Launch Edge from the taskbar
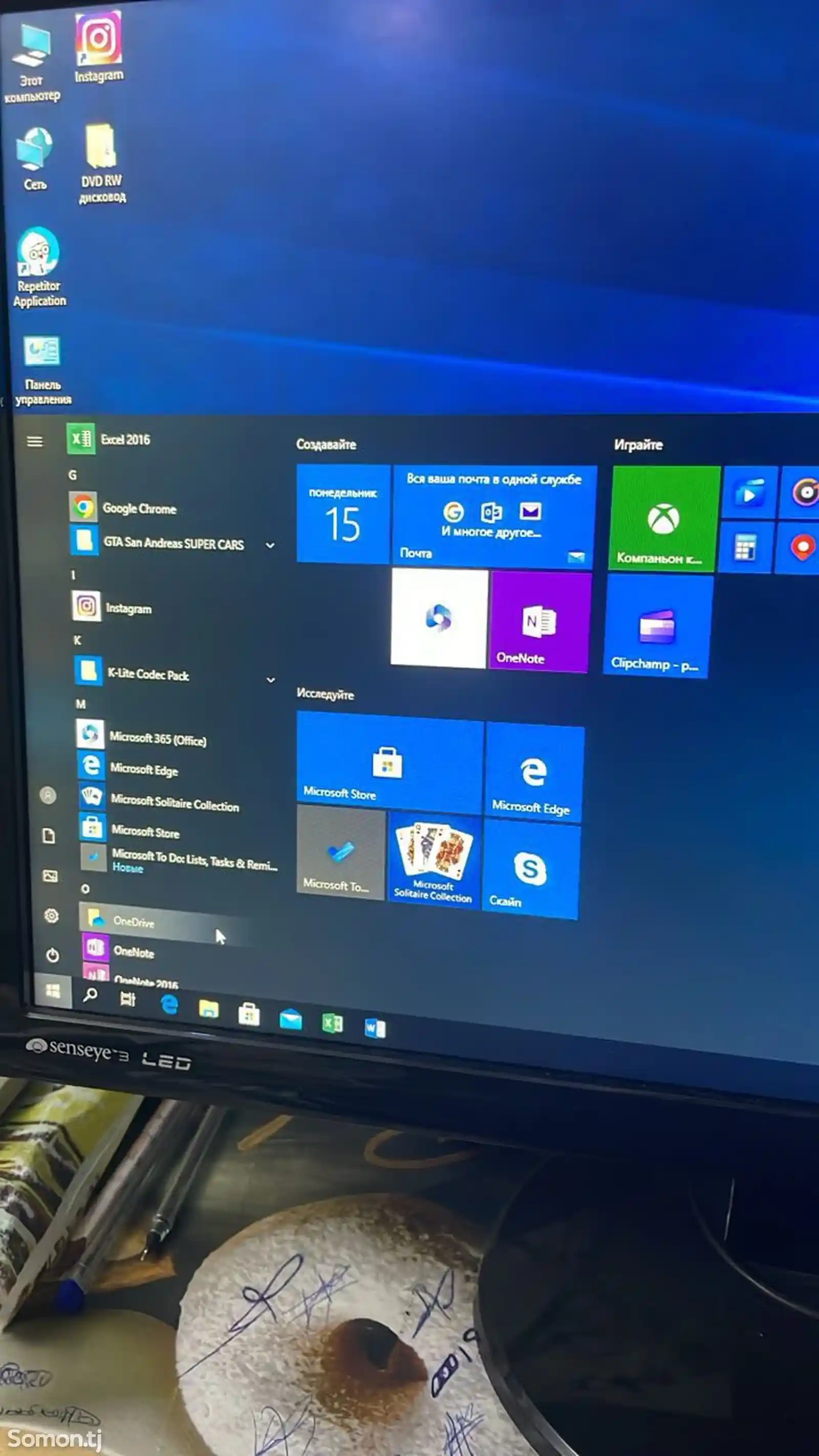 [169, 1004]
